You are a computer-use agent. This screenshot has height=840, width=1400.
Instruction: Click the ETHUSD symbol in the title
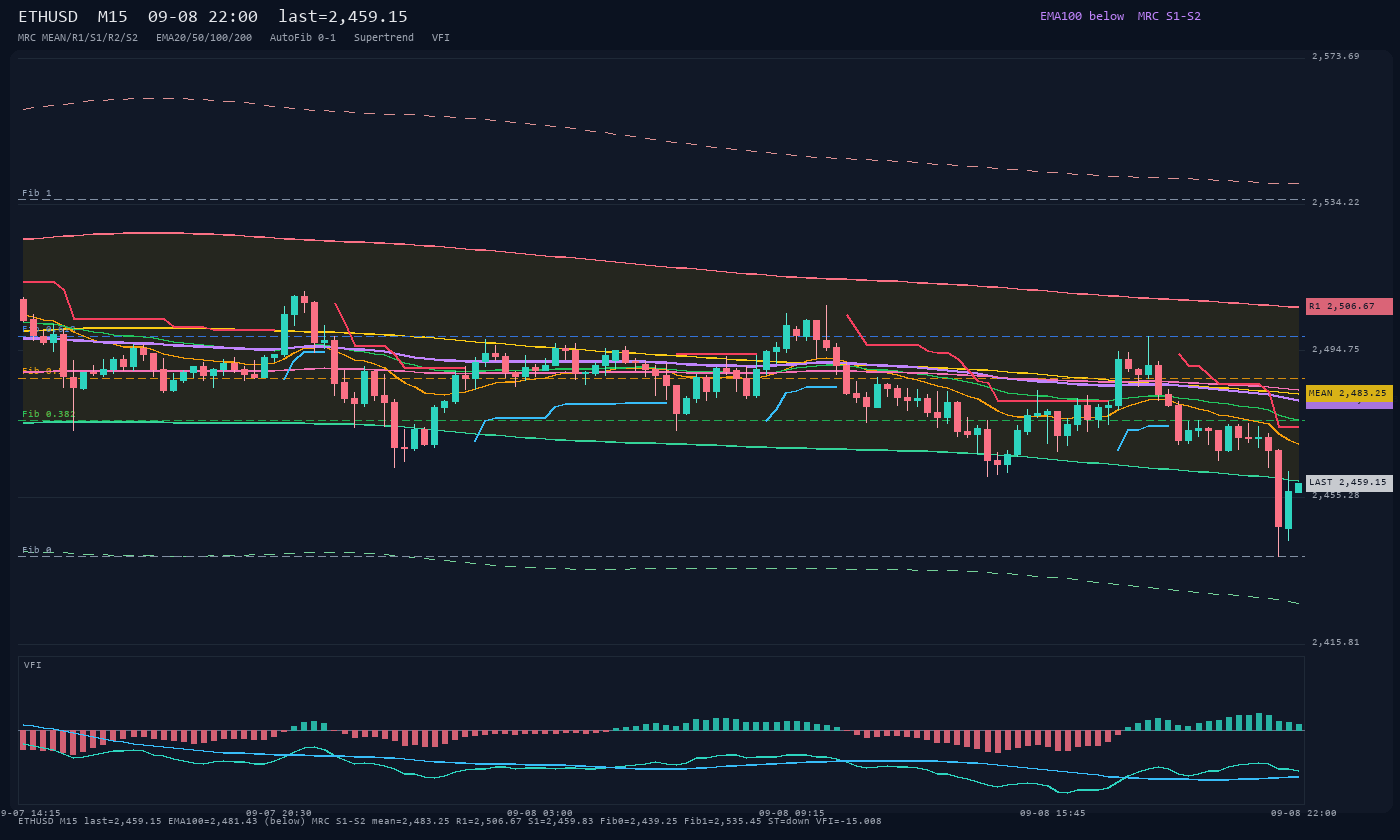coord(48,17)
